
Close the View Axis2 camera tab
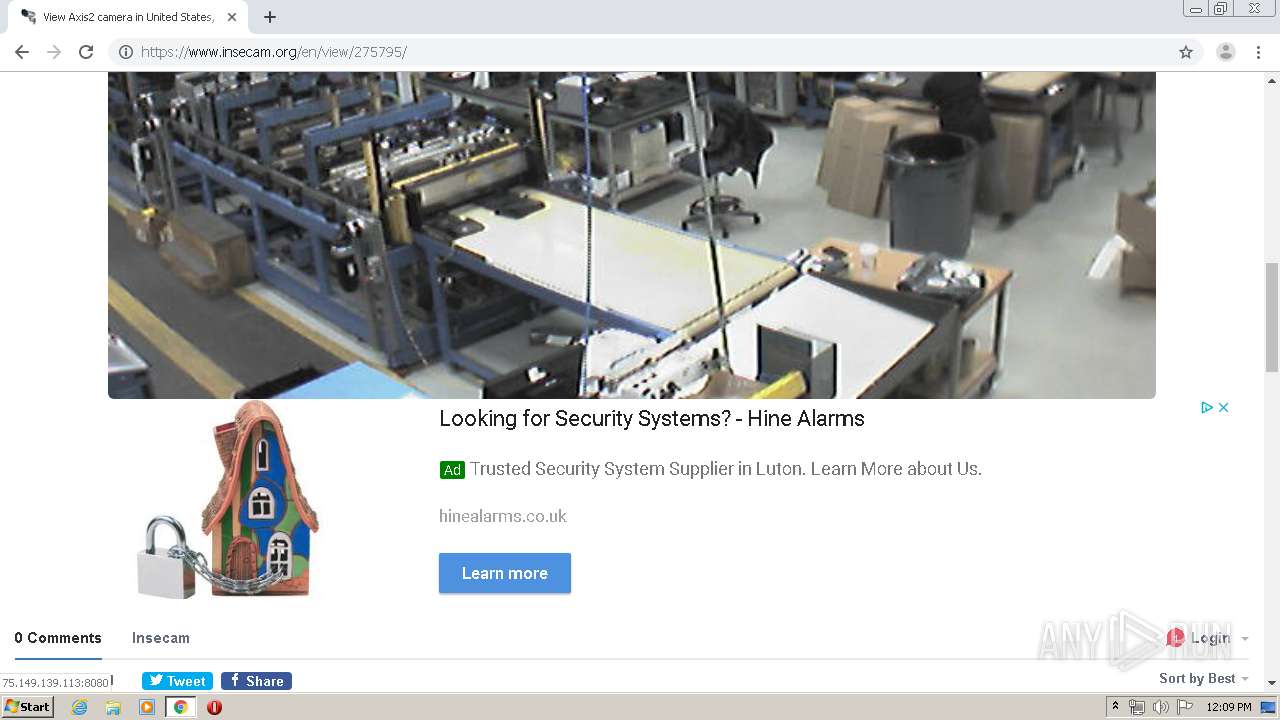(232, 17)
